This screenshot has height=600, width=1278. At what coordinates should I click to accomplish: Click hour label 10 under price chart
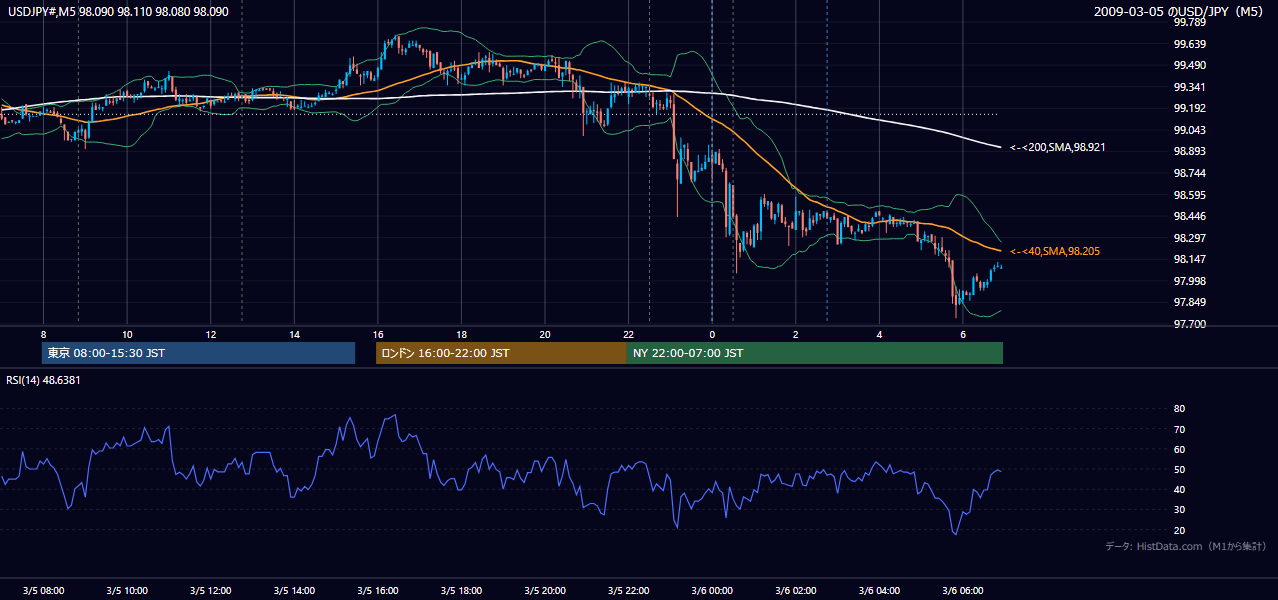click(127, 334)
